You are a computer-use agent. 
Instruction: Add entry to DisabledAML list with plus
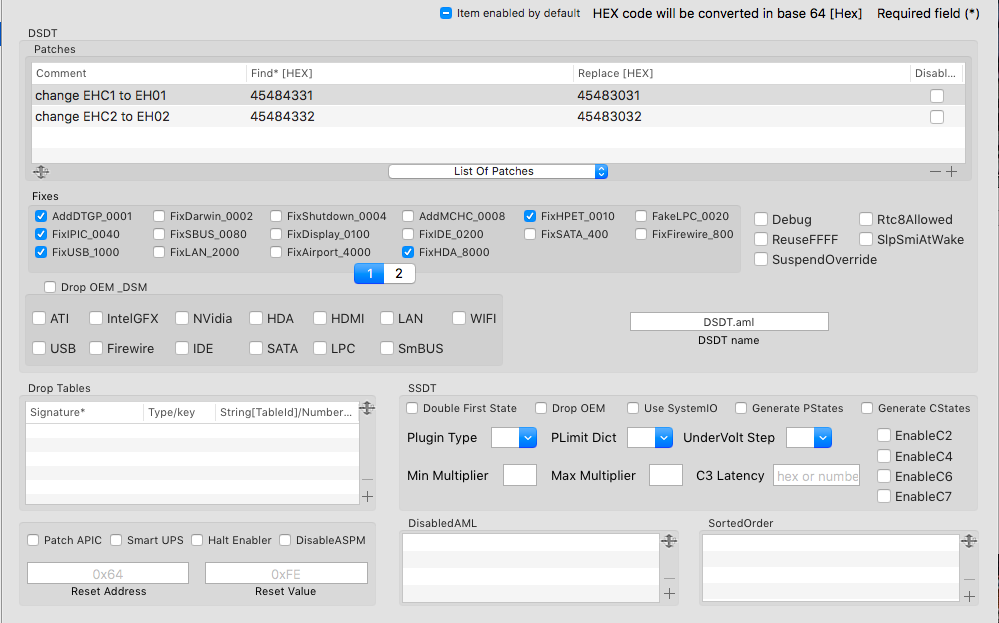(x=669, y=594)
